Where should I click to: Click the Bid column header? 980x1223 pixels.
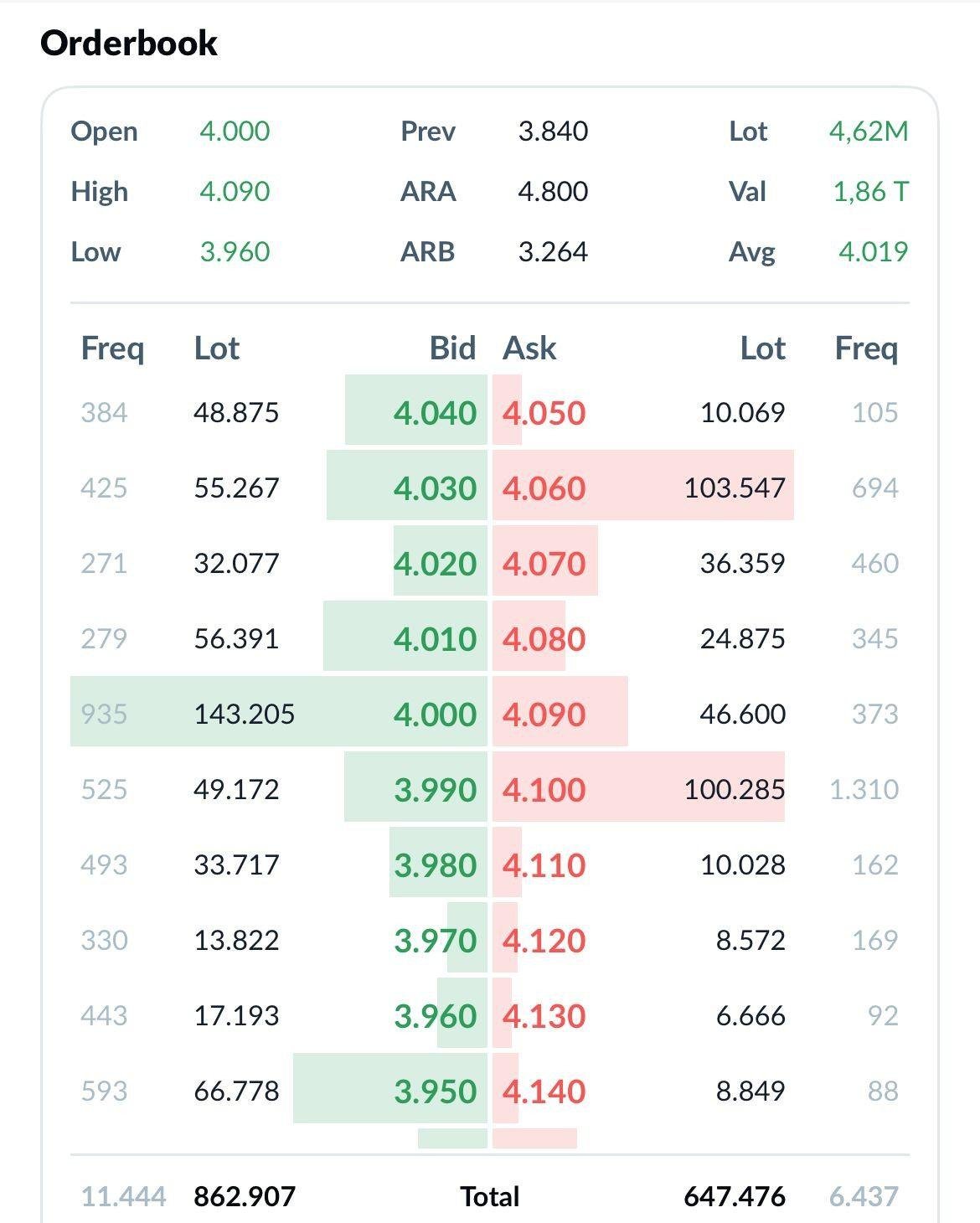pyautogui.click(x=452, y=348)
